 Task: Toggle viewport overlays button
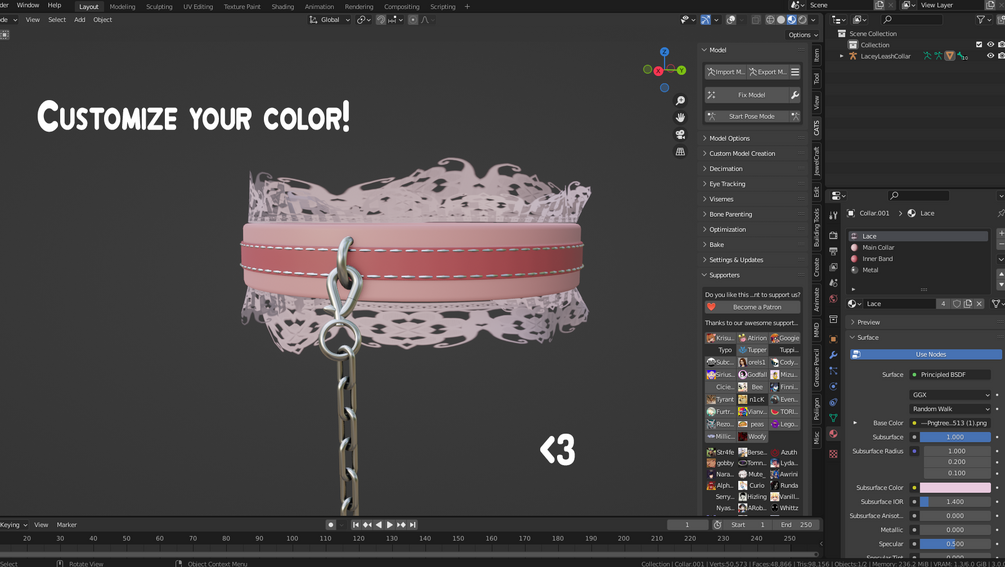[731, 20]
